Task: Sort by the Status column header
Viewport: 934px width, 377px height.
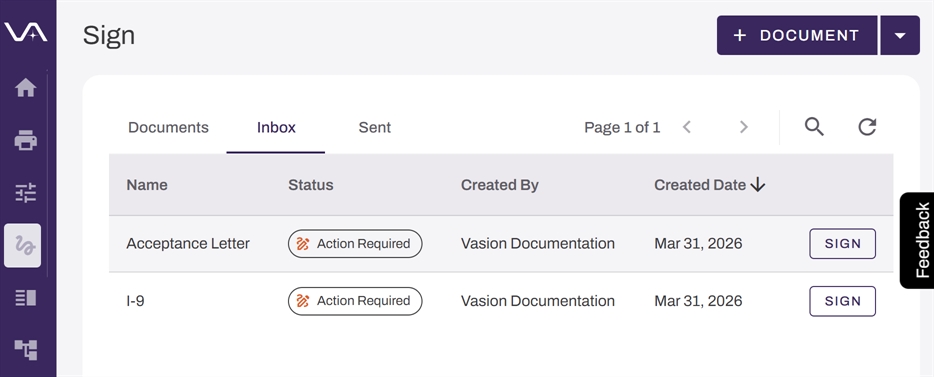Action: click(311, 185)
